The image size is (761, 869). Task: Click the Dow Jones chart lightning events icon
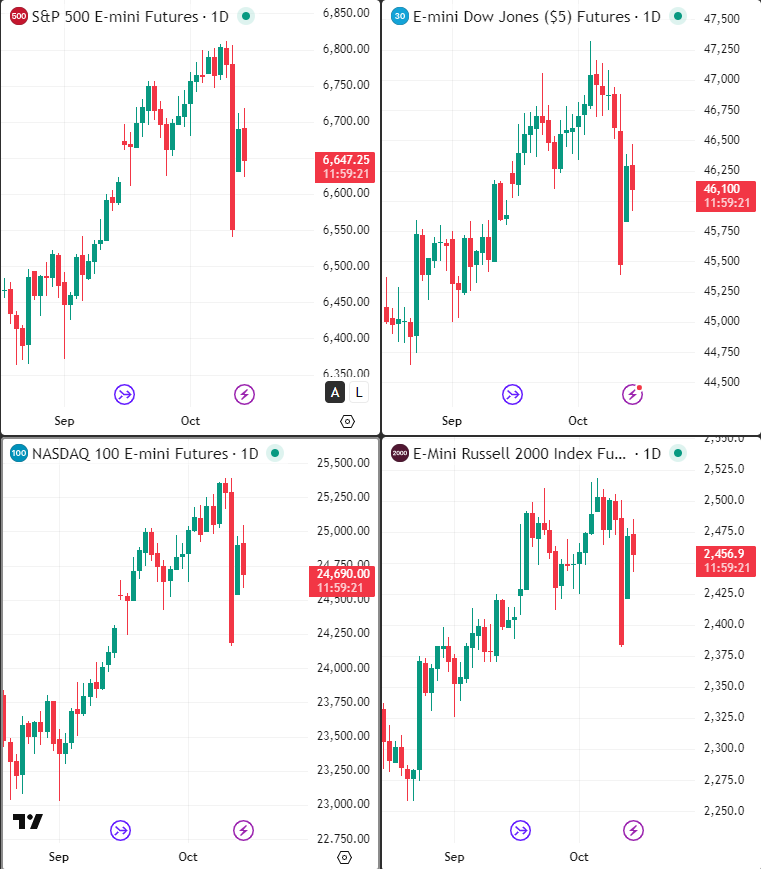[x=632, y=394]
